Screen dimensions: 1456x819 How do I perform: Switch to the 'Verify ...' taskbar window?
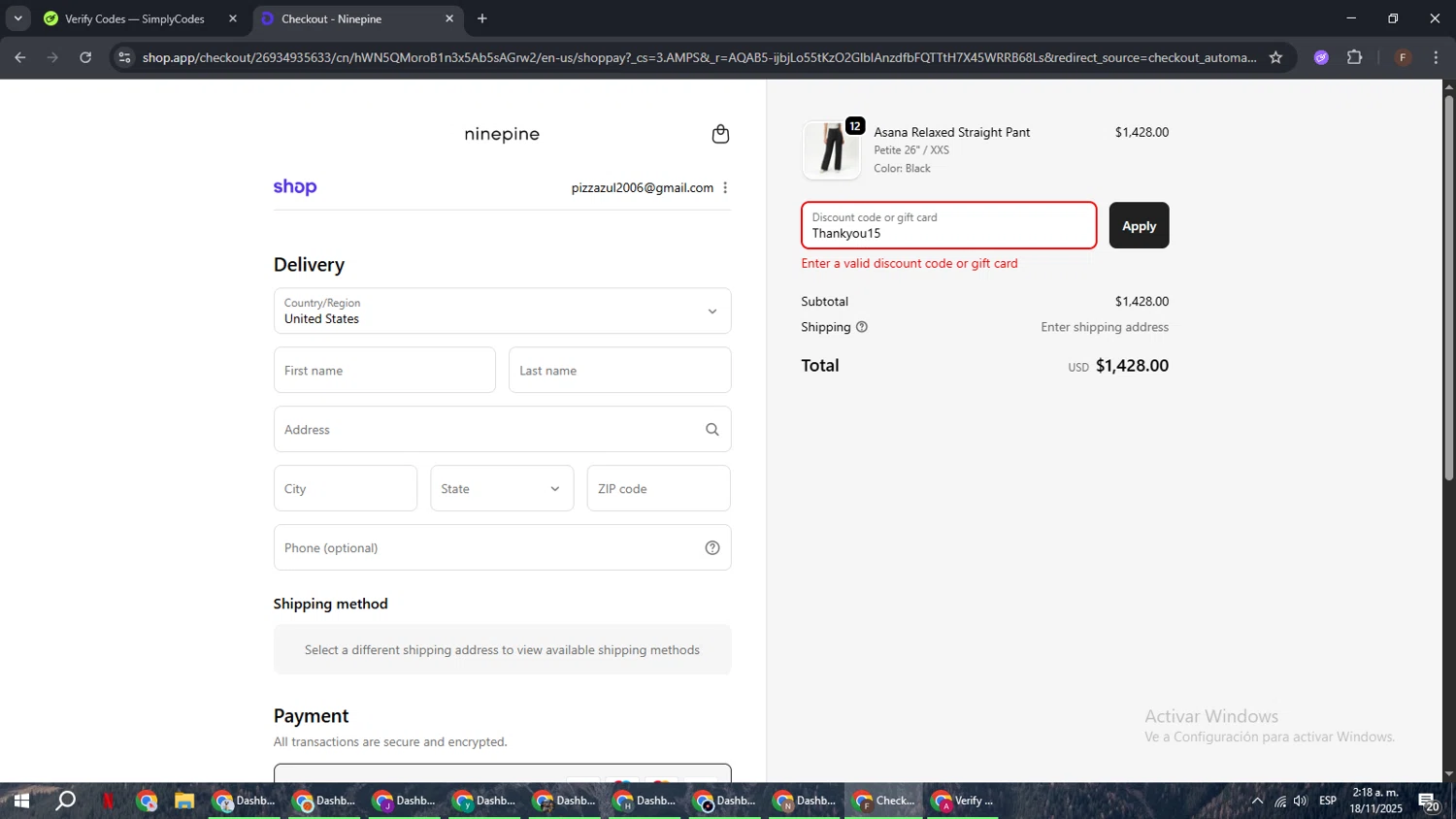click(x=963, y=801)
